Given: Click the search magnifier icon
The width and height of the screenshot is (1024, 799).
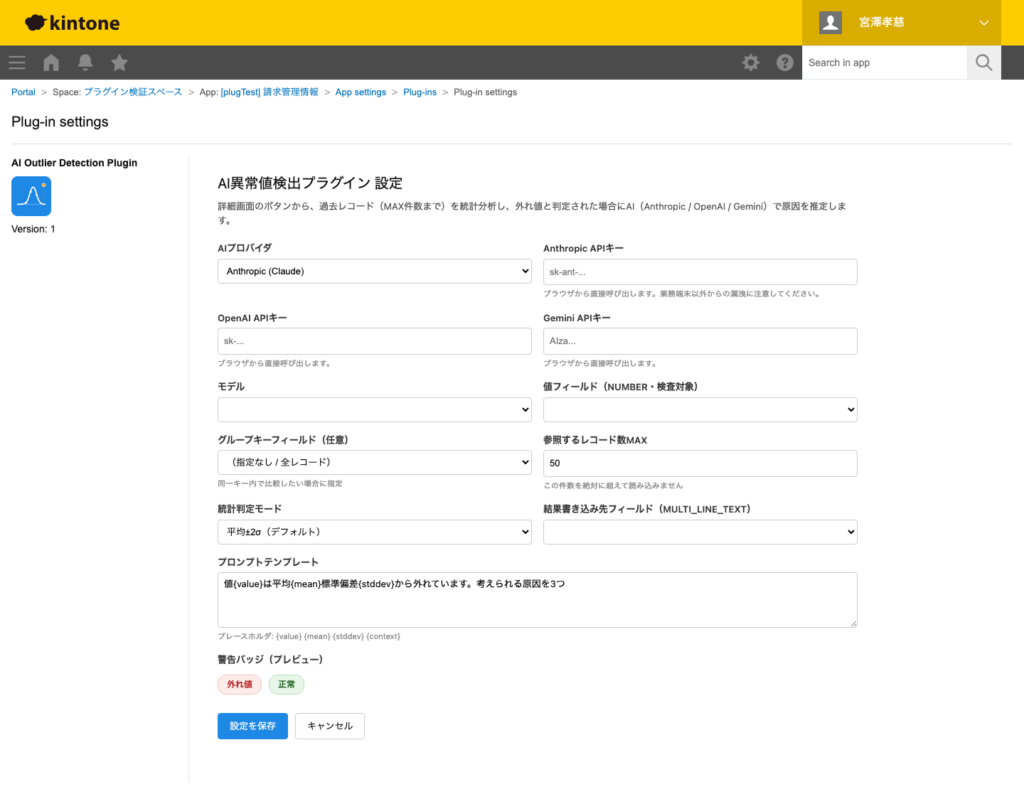Looking at the screenshot, I should [983, 62].
